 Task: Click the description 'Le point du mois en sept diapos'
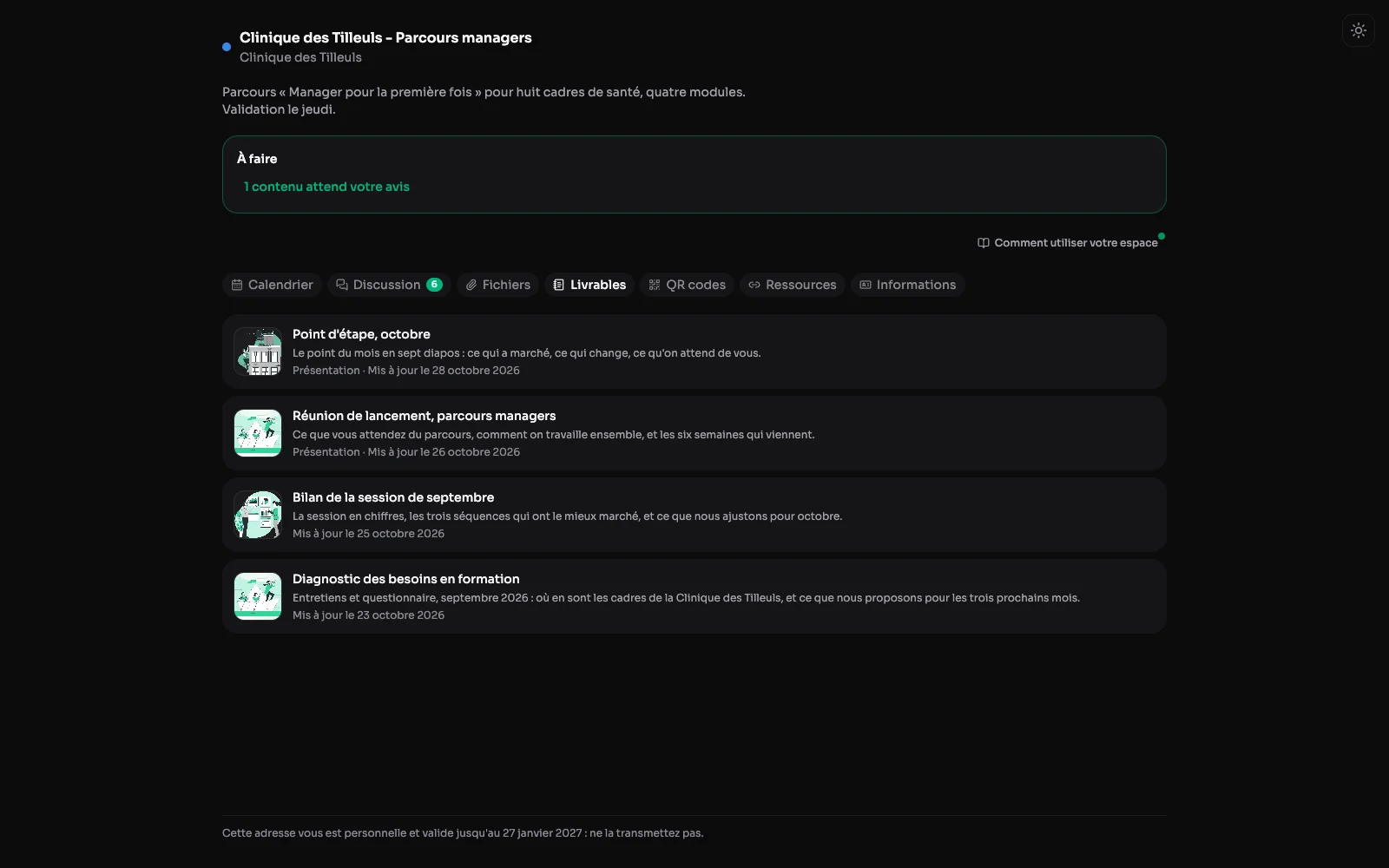(x=527, y=353)
